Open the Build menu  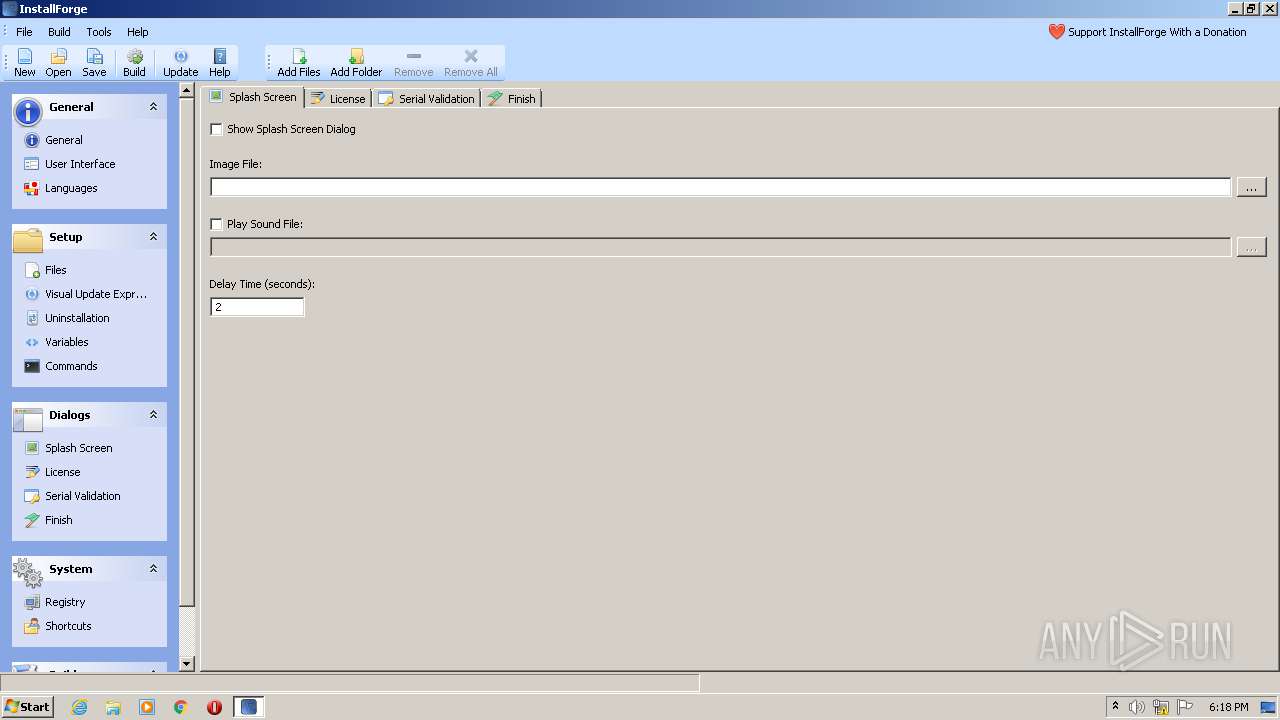(59, 32)
